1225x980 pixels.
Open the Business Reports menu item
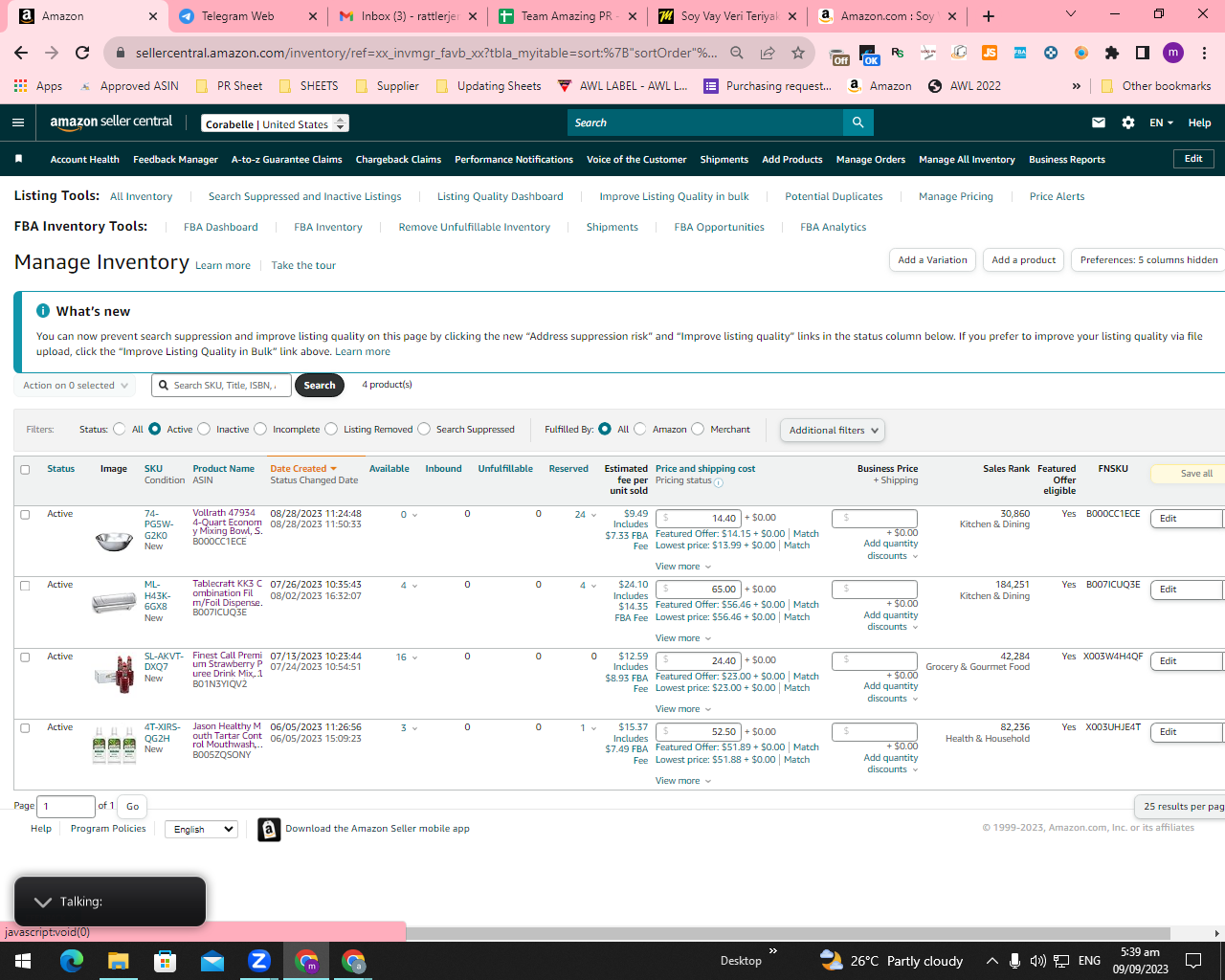pyautogui.click(x=1067, y=160)
